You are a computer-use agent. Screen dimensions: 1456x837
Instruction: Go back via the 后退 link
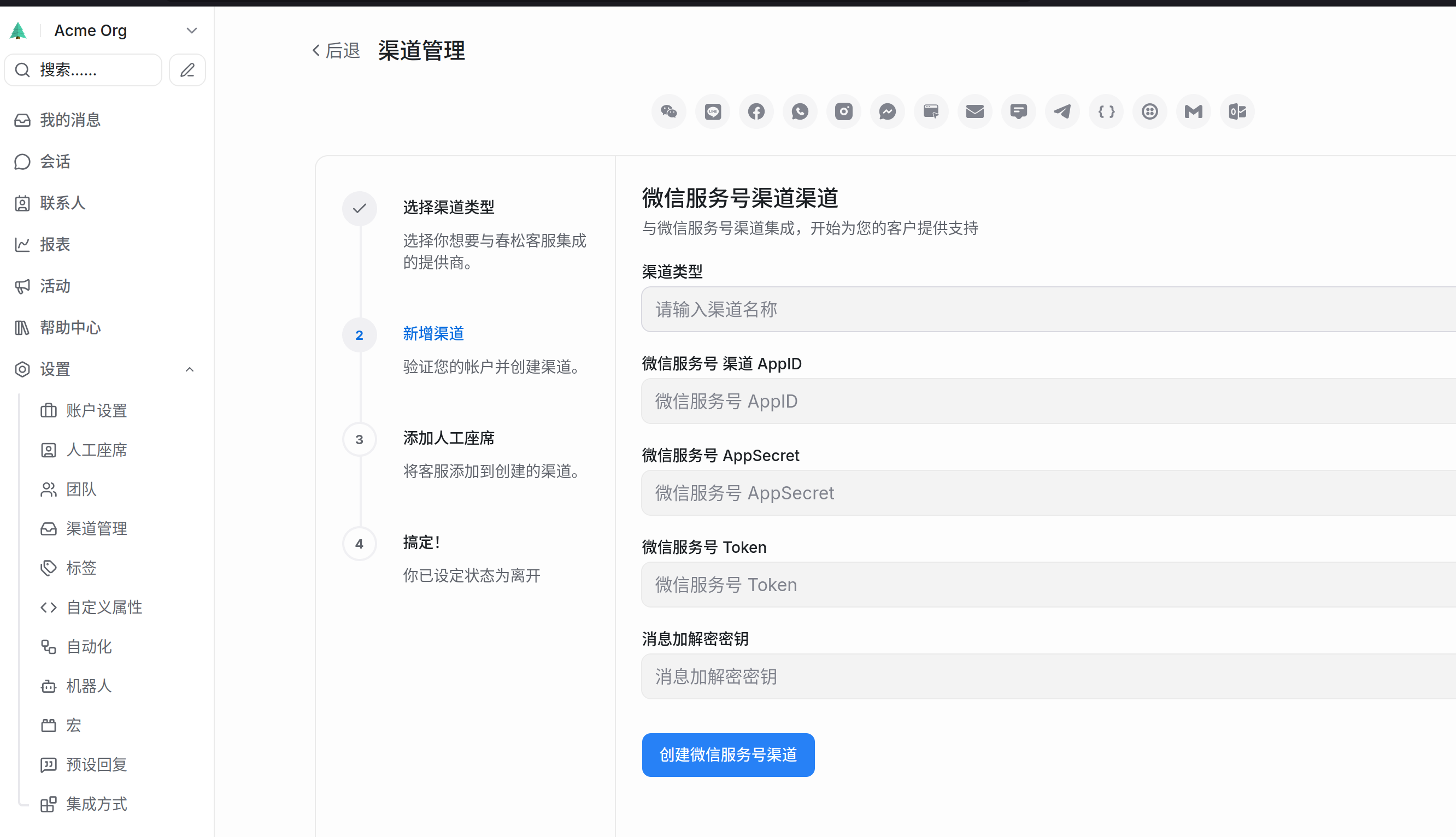[336, 51]
